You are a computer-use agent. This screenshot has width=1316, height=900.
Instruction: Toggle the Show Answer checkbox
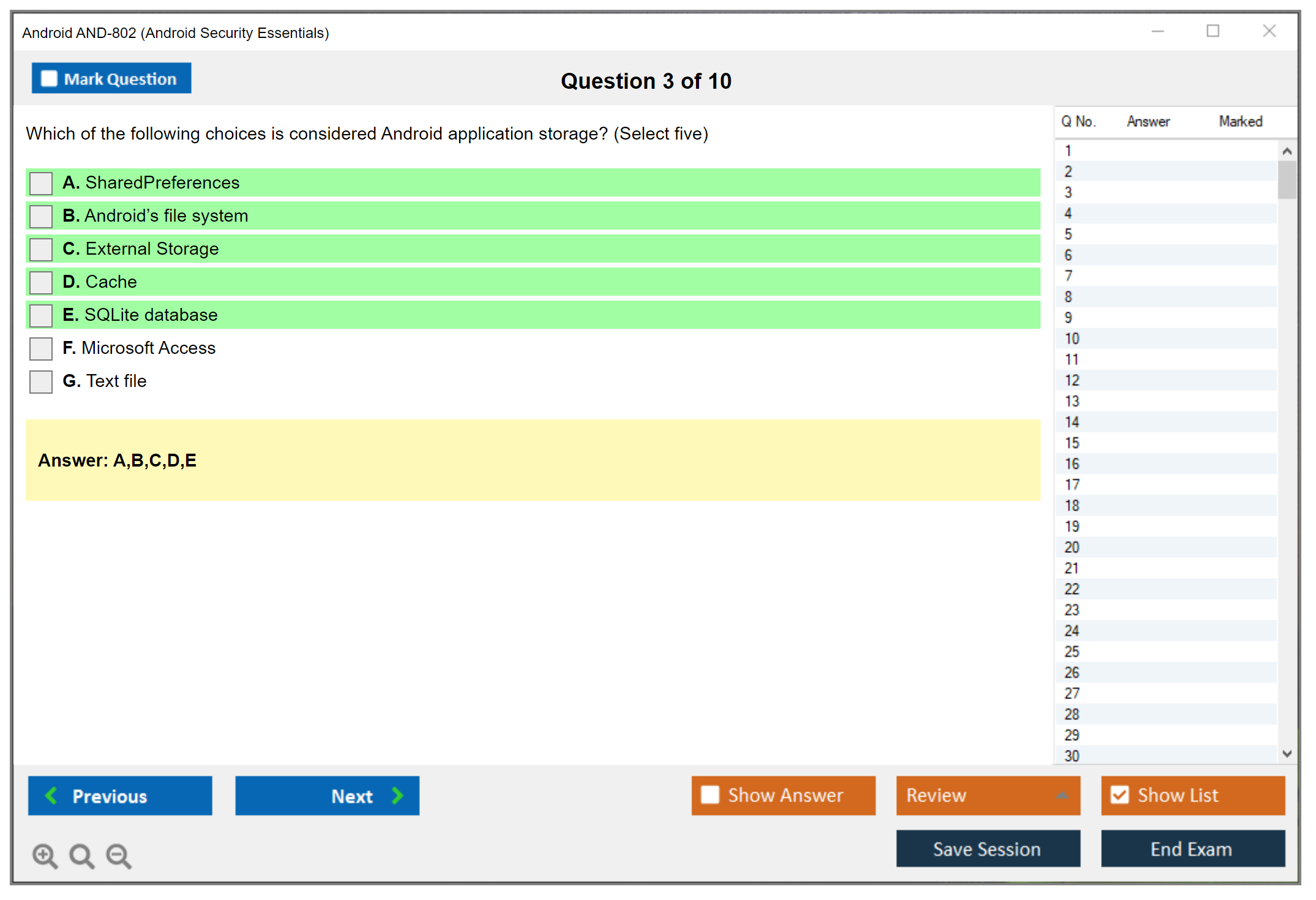click(x=710, y=795)
